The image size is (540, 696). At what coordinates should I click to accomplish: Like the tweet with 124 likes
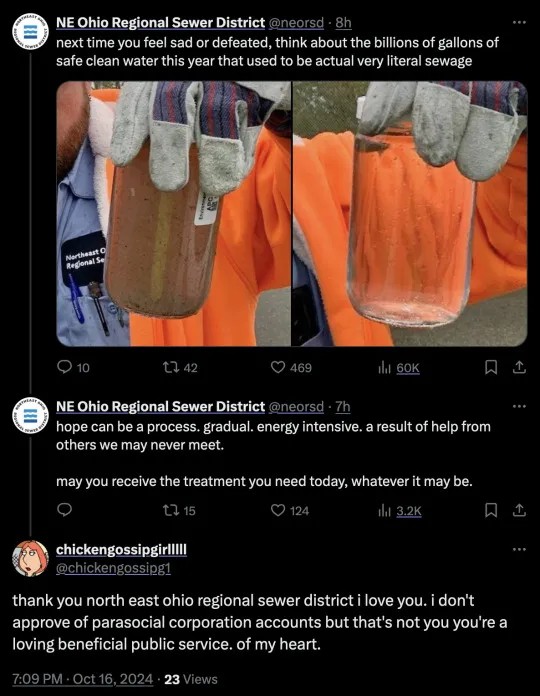[x=278, y=510]
